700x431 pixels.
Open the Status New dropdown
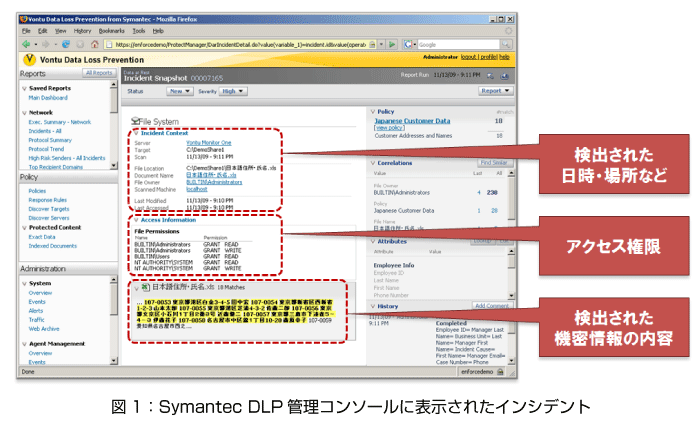179,91
